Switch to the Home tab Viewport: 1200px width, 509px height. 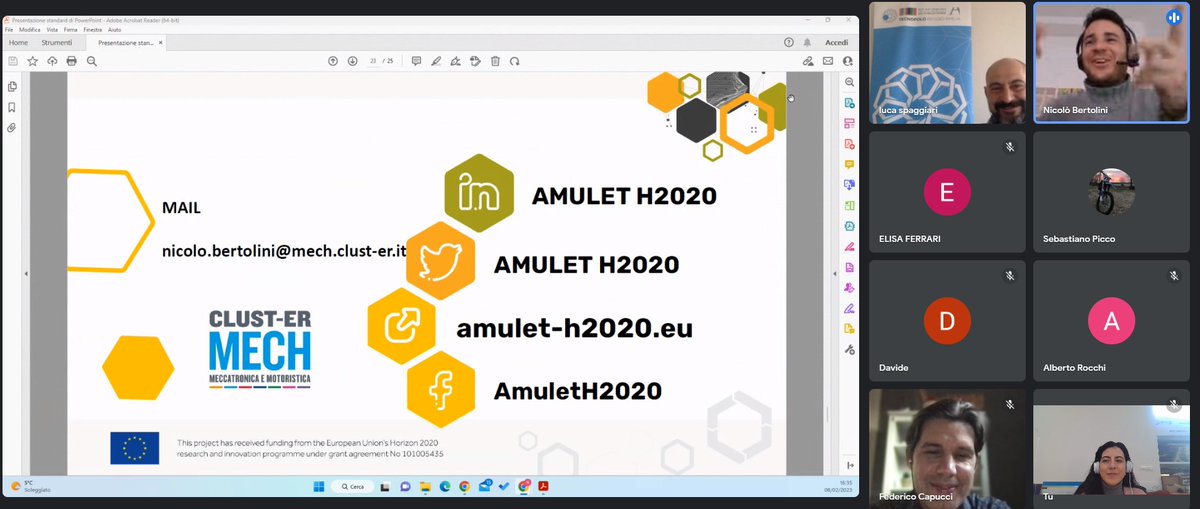click(18, 43)
